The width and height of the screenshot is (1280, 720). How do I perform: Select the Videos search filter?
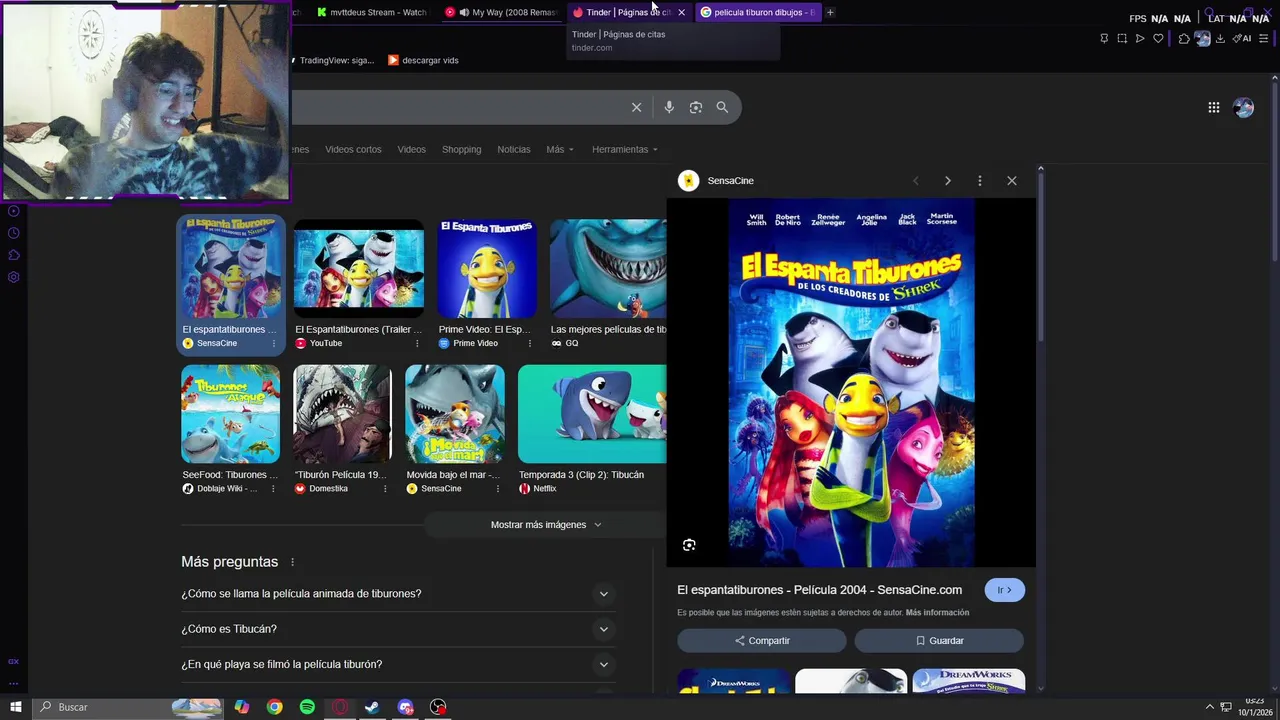tap(411, 149)
